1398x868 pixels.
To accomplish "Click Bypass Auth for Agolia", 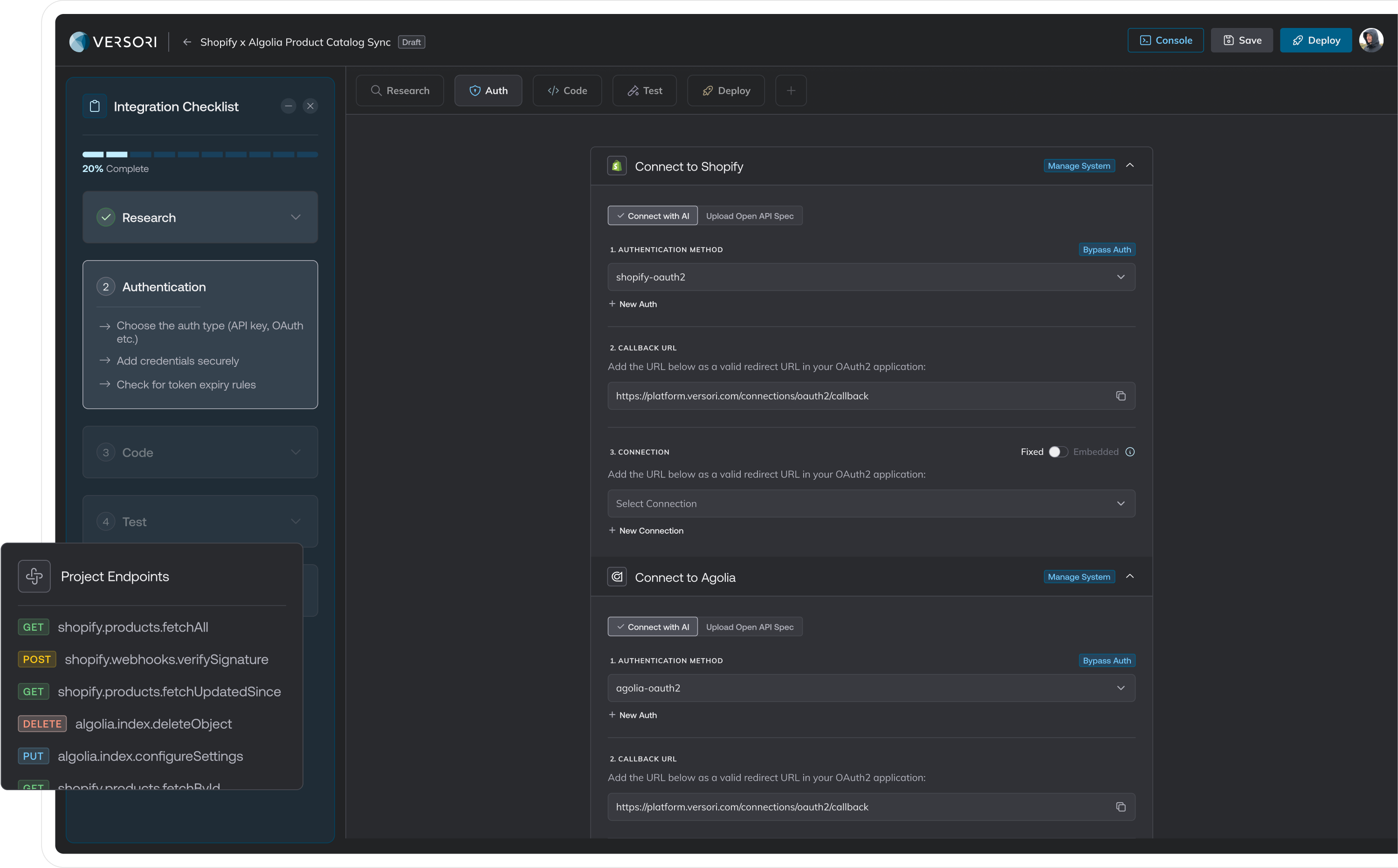I will pos(1107,660).
